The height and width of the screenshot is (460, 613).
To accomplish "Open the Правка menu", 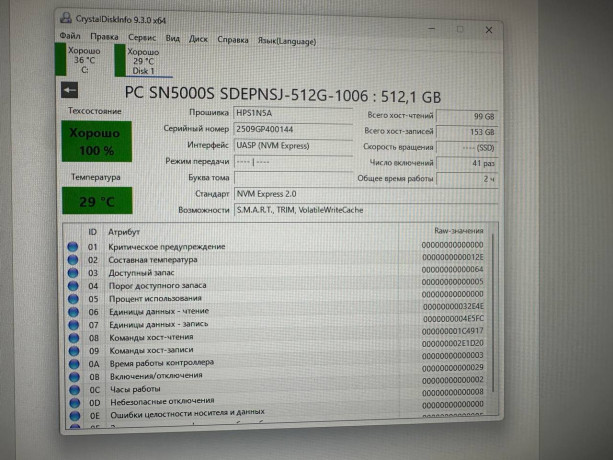I will click(104, 37).
